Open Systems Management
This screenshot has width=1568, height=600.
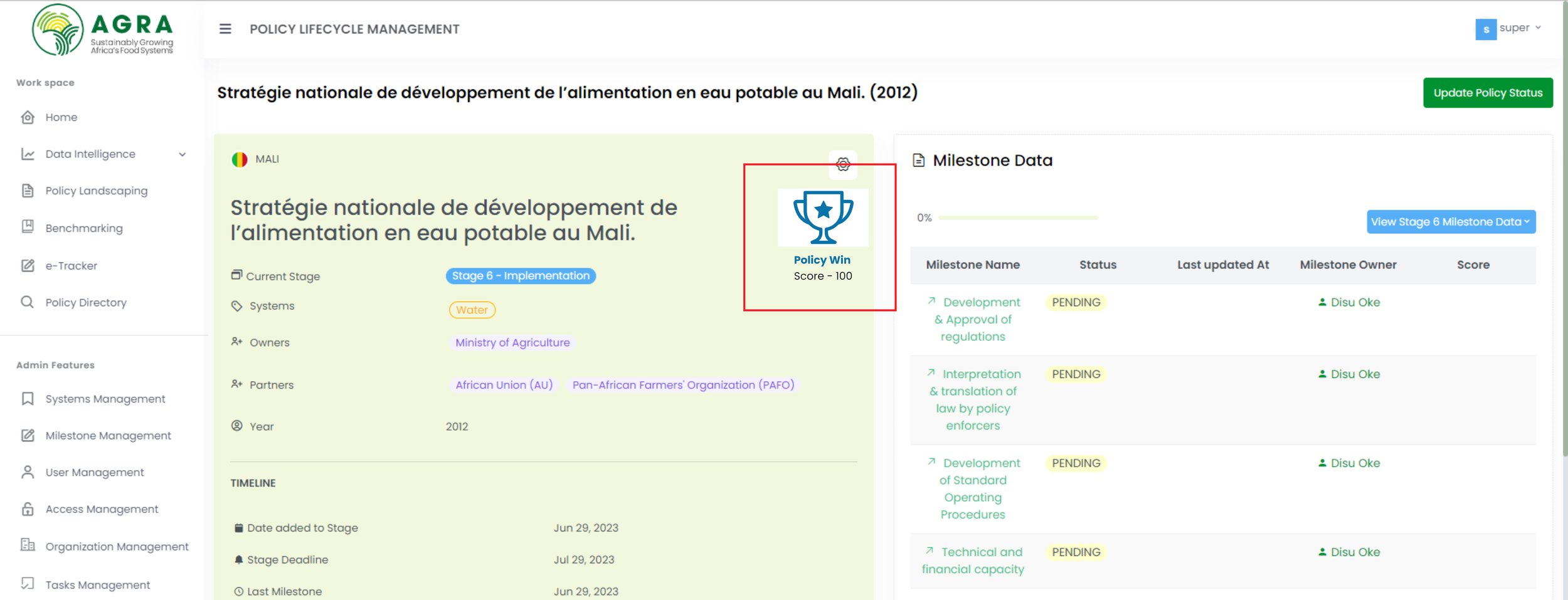(x=105, y=399)
